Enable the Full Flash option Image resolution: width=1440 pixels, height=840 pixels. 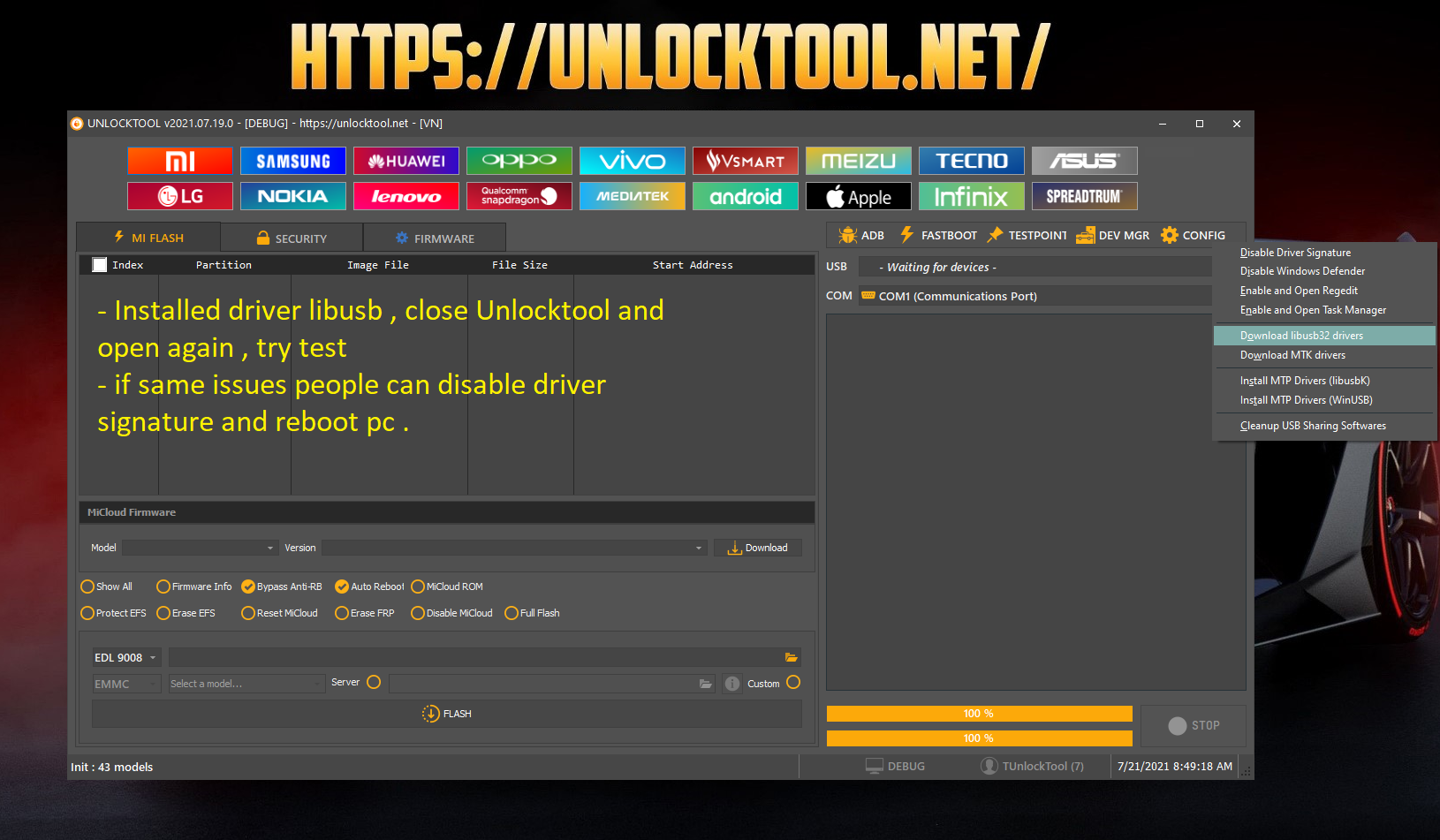click(532, 613)
